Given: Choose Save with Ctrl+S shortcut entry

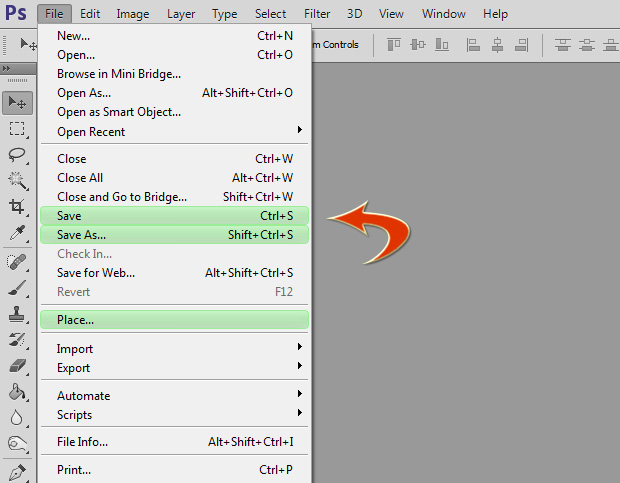Looking at the screenshot, I should [174, 216].
